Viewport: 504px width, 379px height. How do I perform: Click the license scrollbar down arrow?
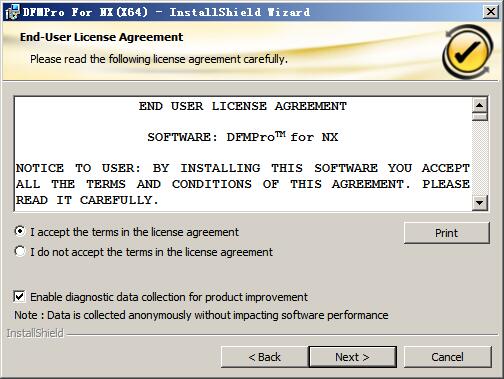click(480, 202)
